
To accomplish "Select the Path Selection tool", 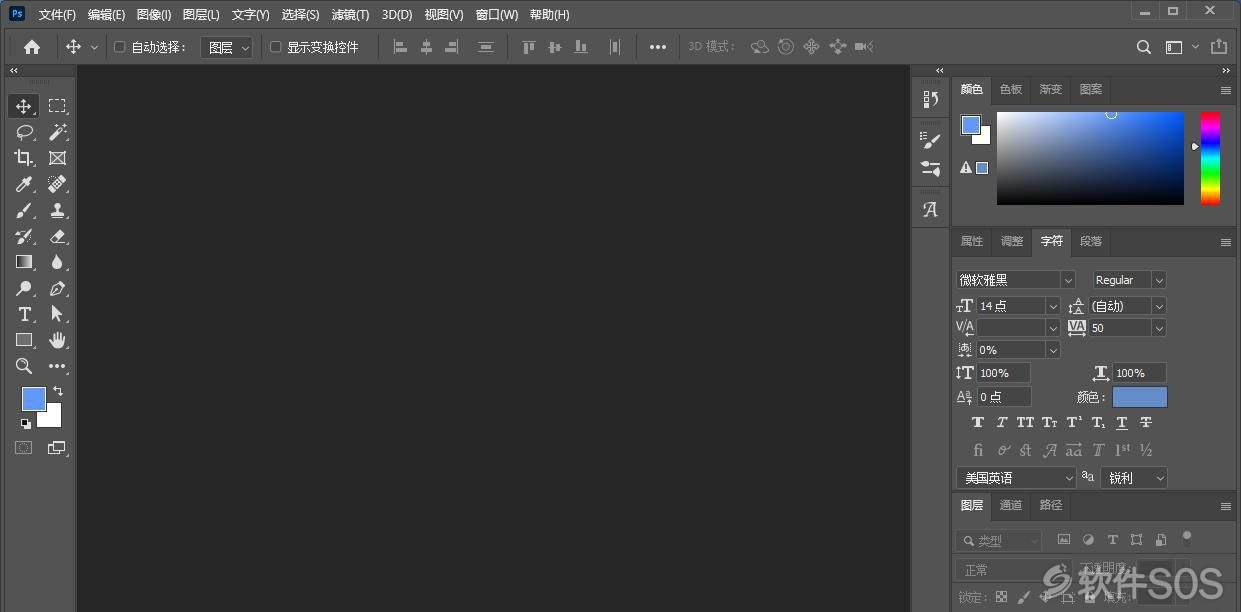I will click(58, 314).
